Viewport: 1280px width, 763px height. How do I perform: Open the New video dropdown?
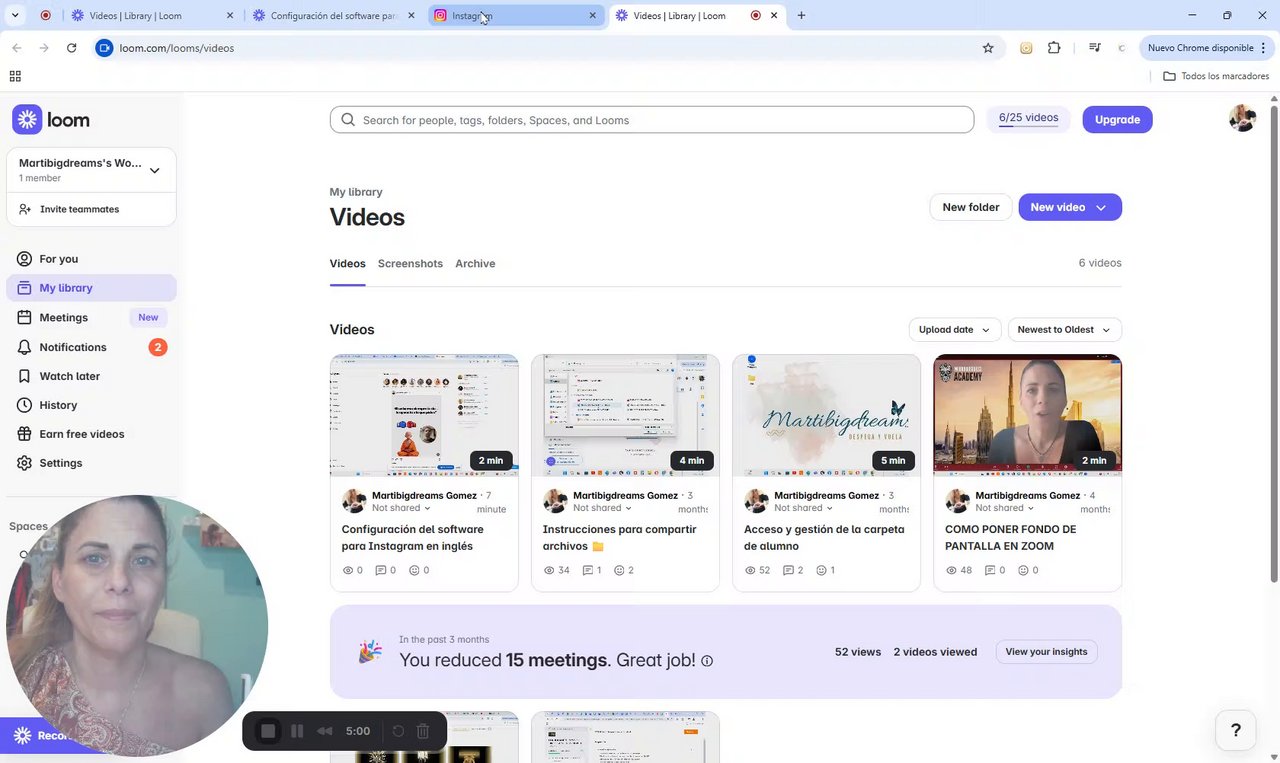coord(1101,207)
